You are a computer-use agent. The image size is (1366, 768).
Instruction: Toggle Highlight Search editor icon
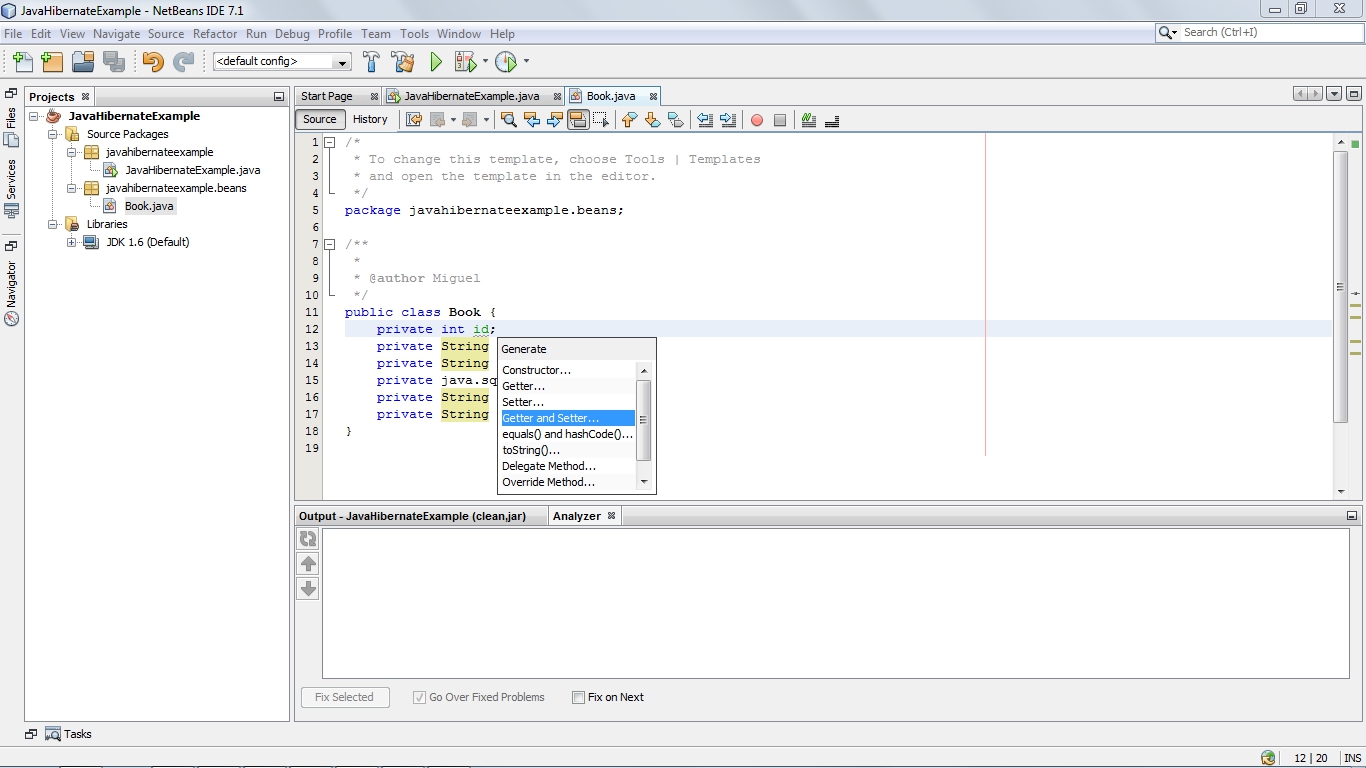pyautogui.click(x=578, y=120)
